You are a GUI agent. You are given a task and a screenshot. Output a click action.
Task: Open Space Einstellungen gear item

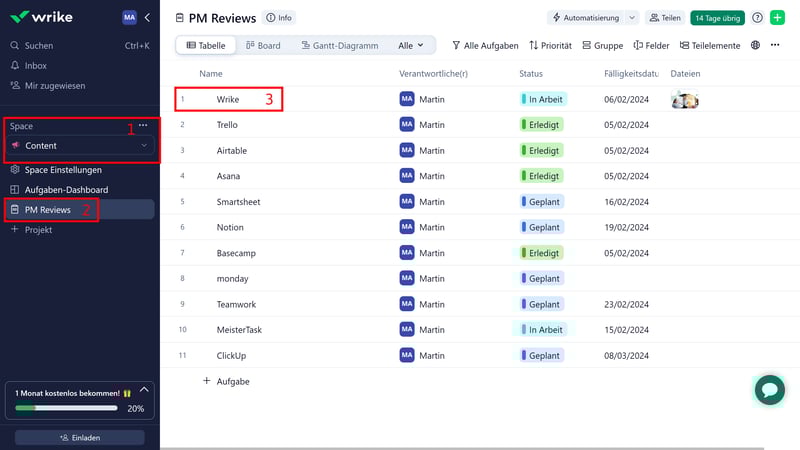coord(62,170)
